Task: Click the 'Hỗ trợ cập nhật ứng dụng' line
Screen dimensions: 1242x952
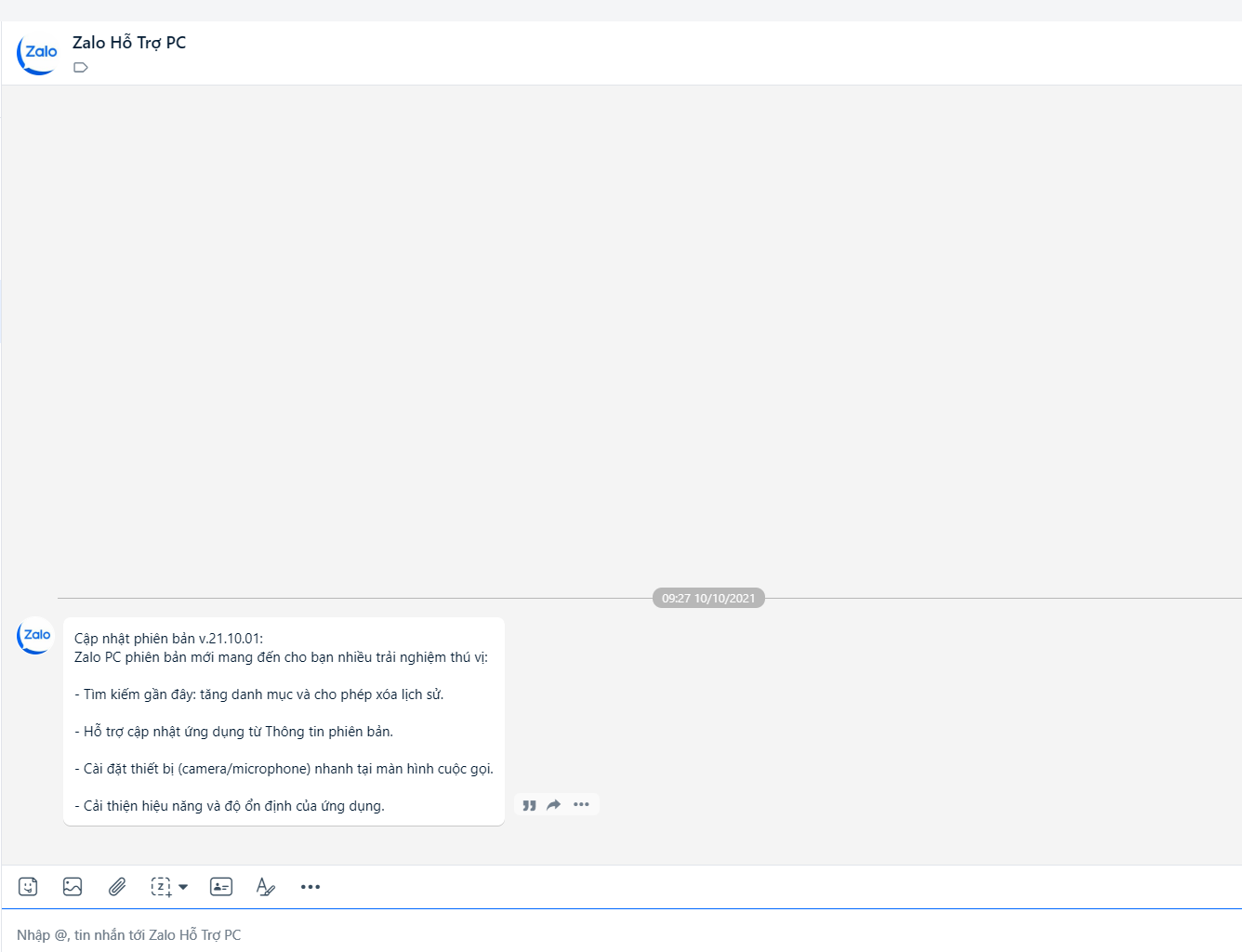Action: click(234, 732)
